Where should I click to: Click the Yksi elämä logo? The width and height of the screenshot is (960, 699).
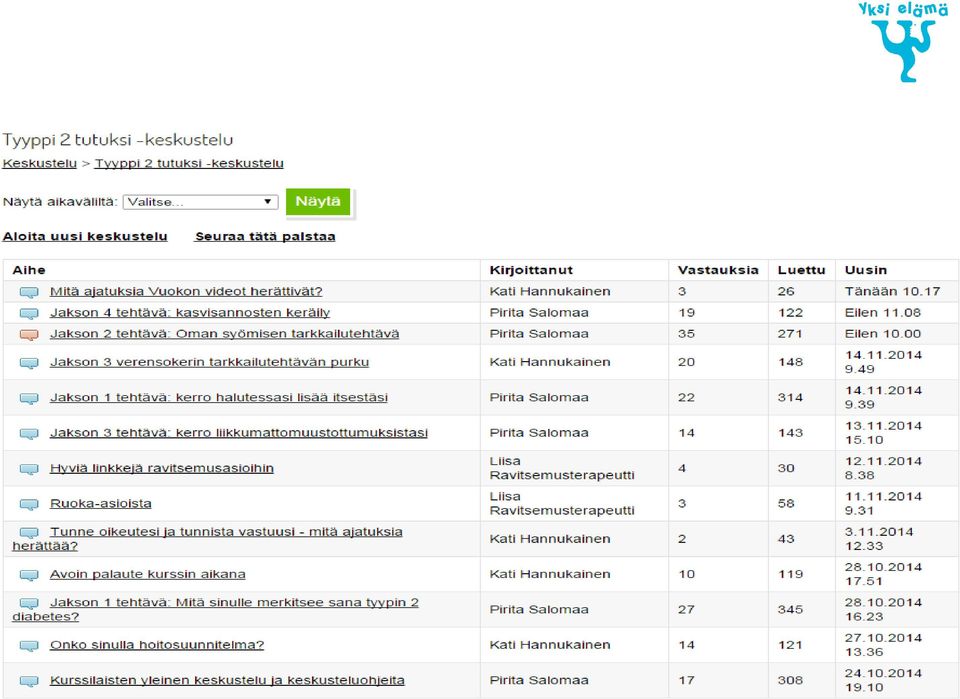[903, 42]
